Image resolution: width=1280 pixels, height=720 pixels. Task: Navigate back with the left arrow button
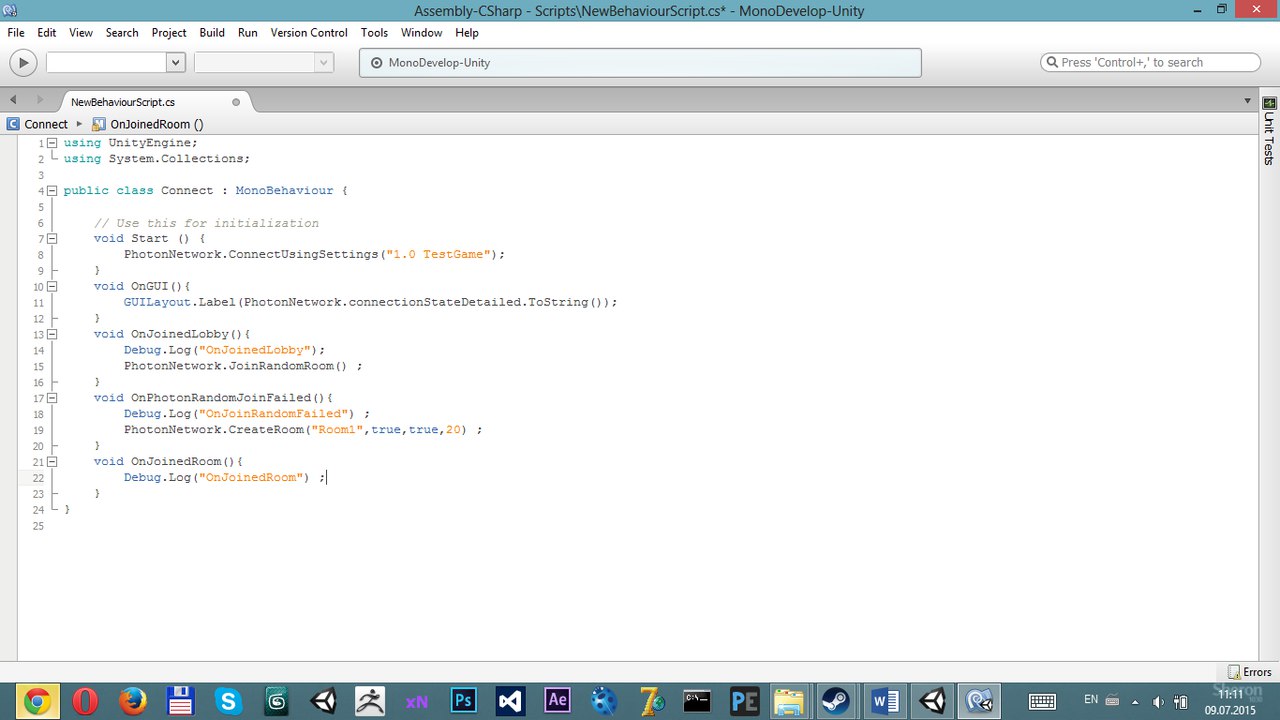13,100
